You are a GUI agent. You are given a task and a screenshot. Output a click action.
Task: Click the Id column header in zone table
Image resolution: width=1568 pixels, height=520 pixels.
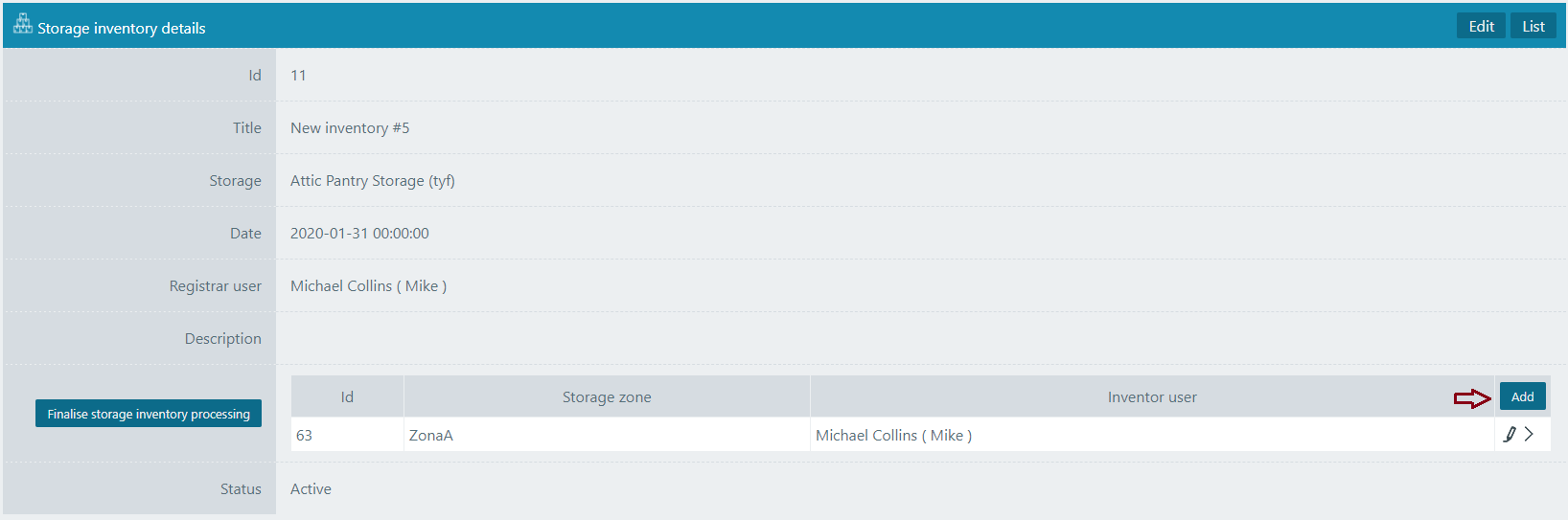point(347,397)
